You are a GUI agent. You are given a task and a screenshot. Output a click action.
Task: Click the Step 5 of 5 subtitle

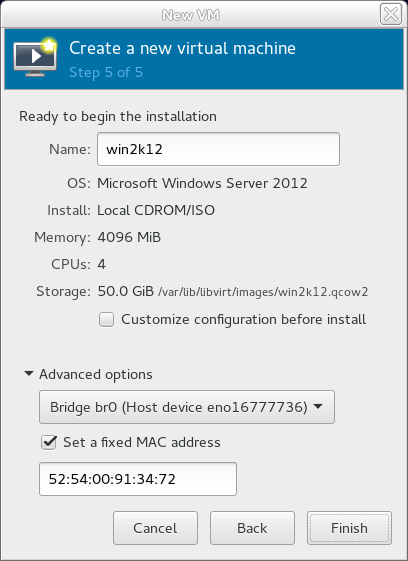click(106, 72)
